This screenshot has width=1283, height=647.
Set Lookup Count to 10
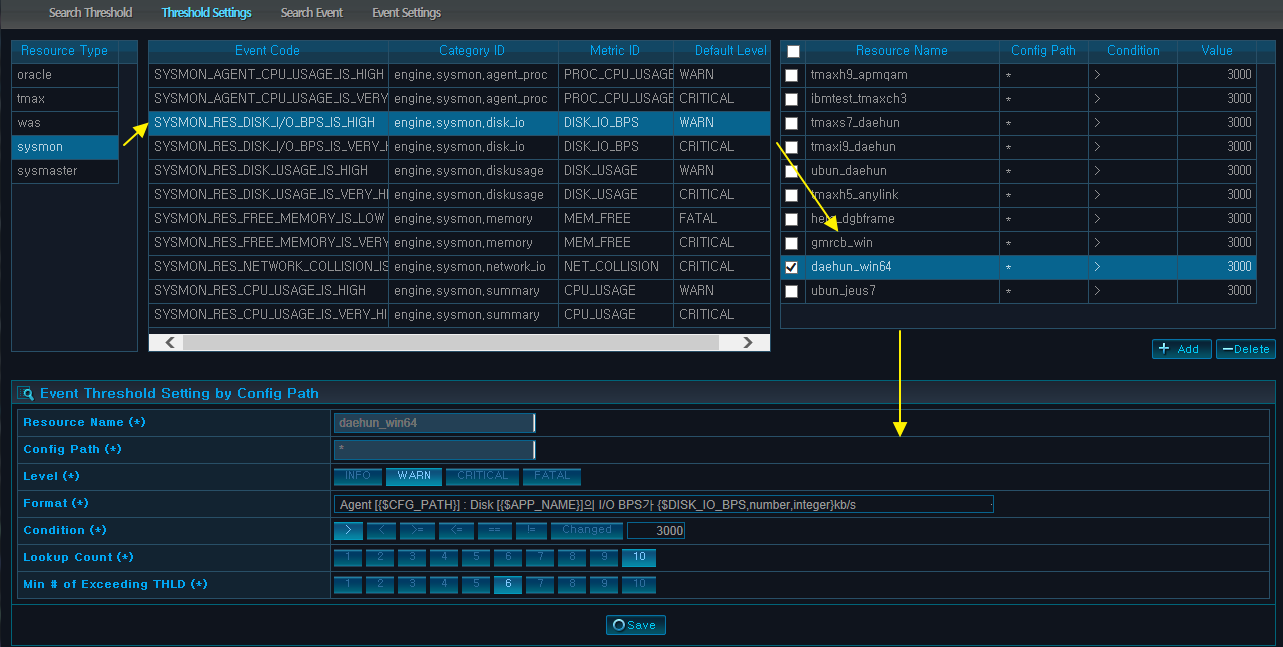coord(639,557)
